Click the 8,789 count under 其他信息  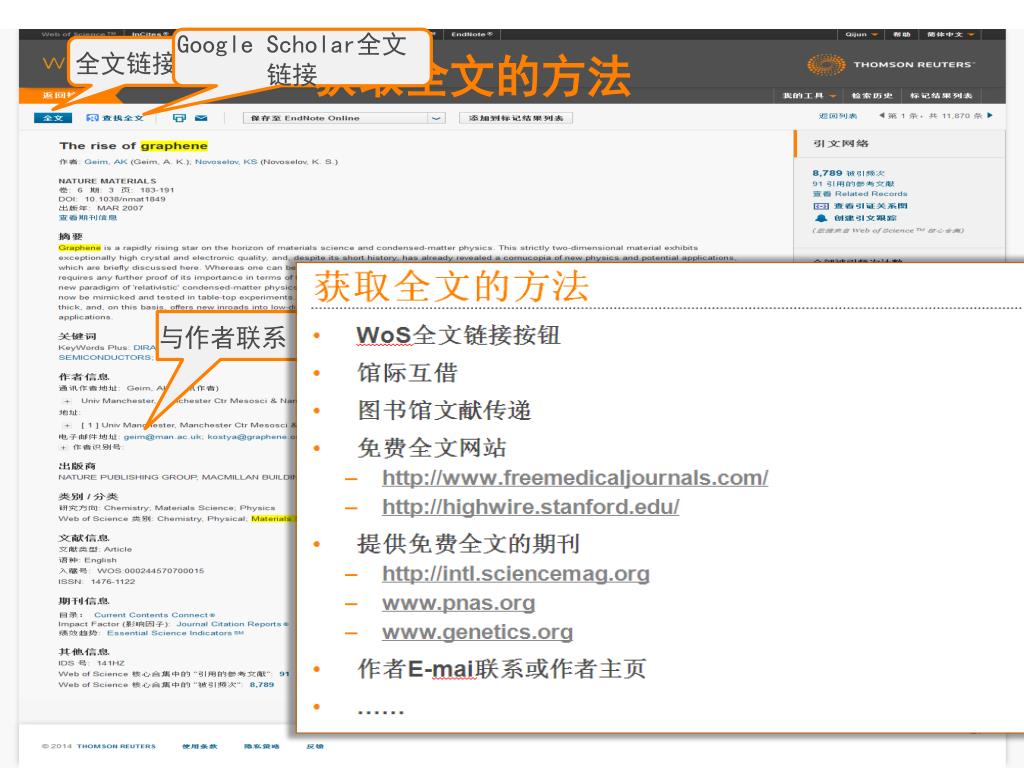click(262, 685)
